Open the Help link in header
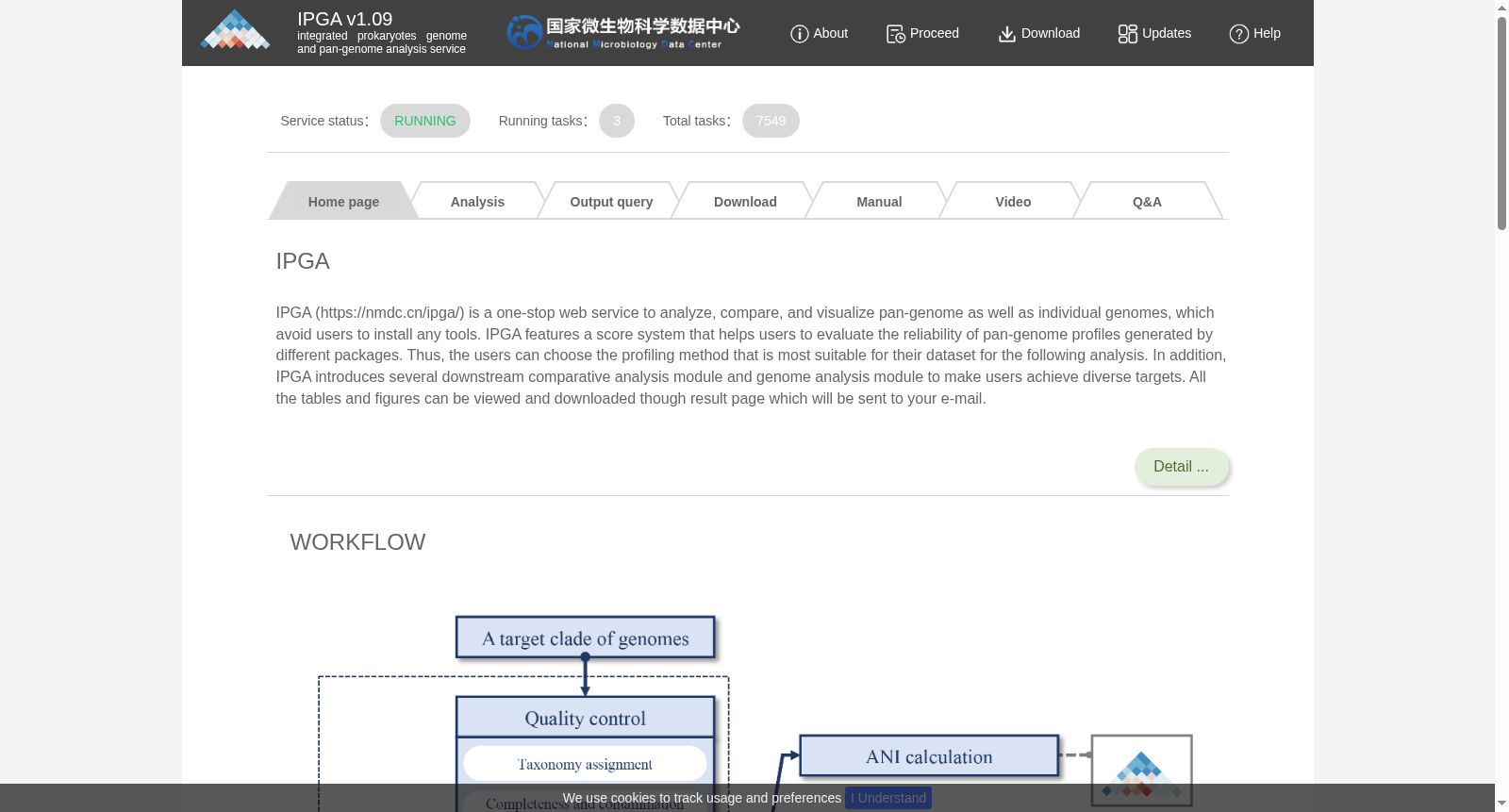This screenshot has height=812, width=1509. click(x=1267, y=33)
